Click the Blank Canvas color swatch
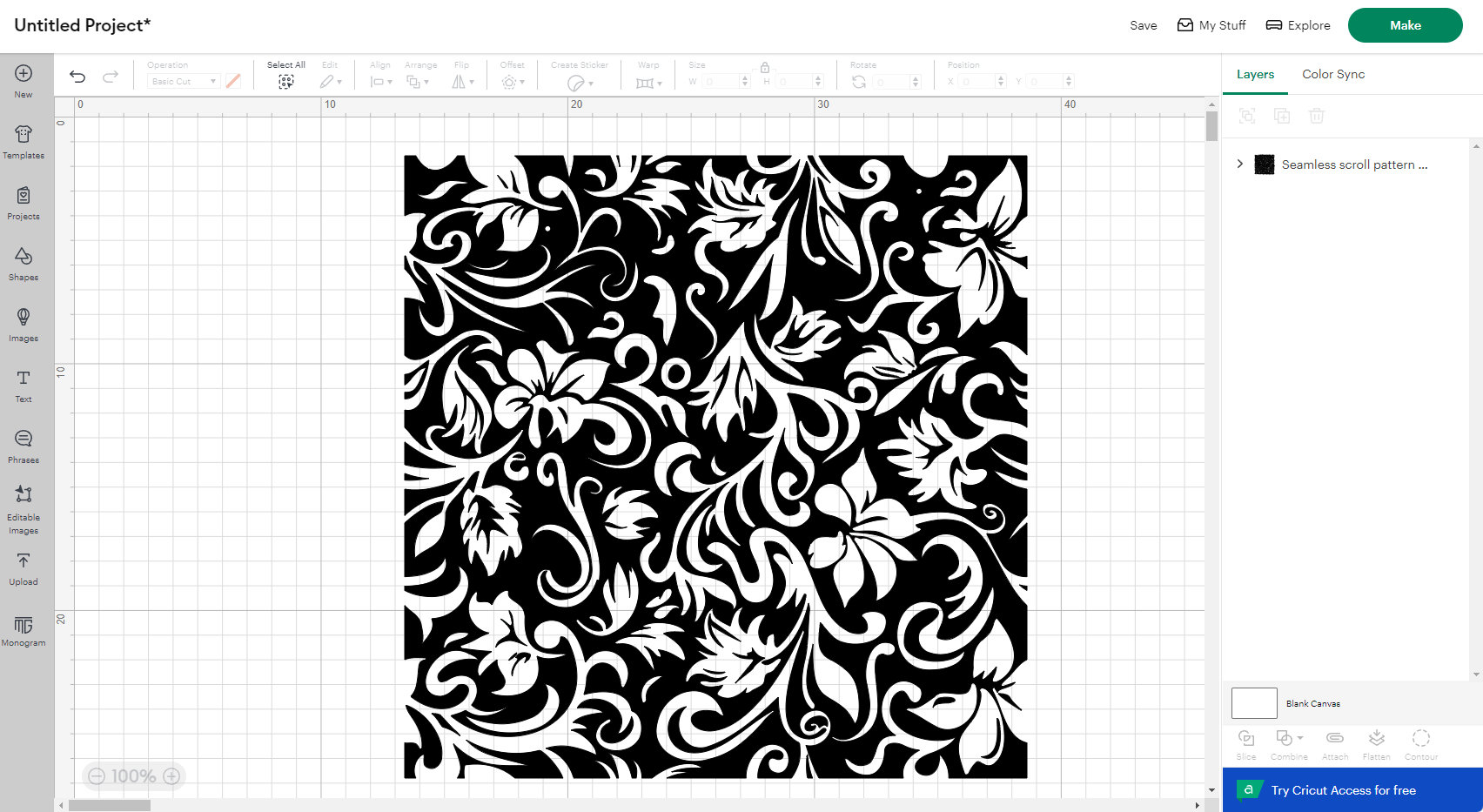 [x=1253, y=703]
